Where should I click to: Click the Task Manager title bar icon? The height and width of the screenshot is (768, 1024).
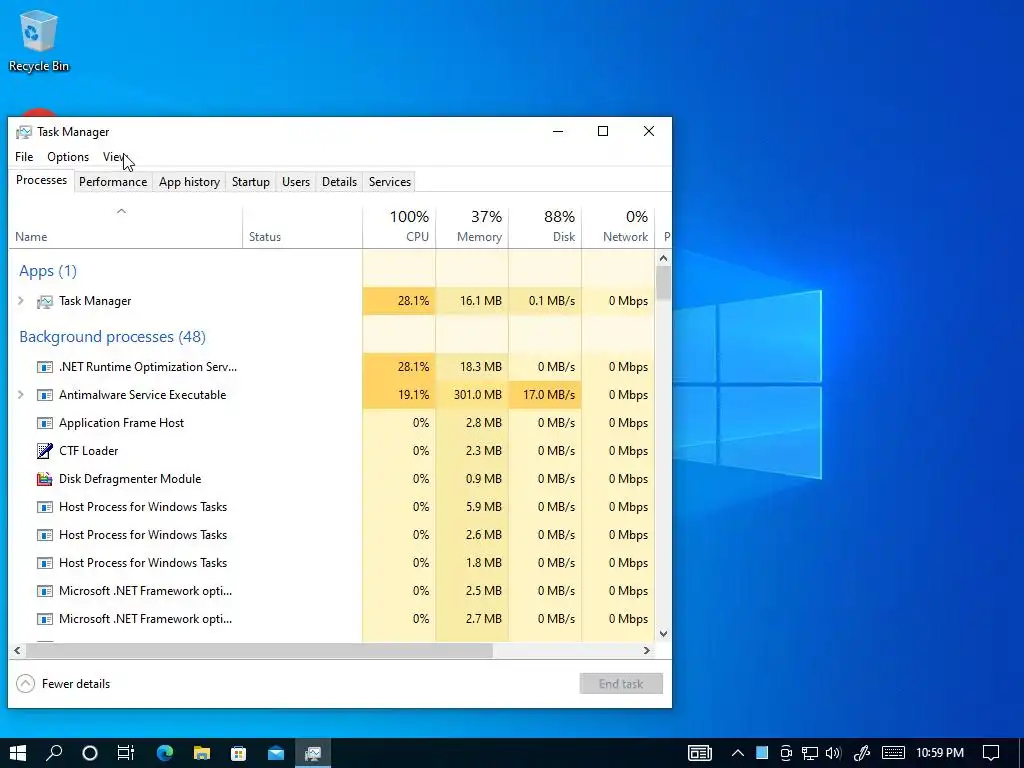pyautogui.click(x=24, y=132)
